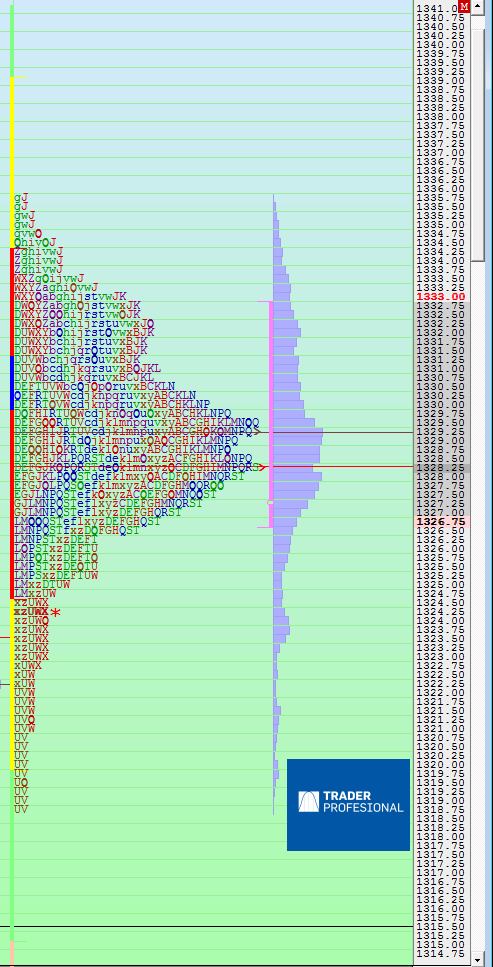Click the widest volume histogram bar at 1329.25
The height and width of the screenshot is (967, 493).
click(298, 432)
